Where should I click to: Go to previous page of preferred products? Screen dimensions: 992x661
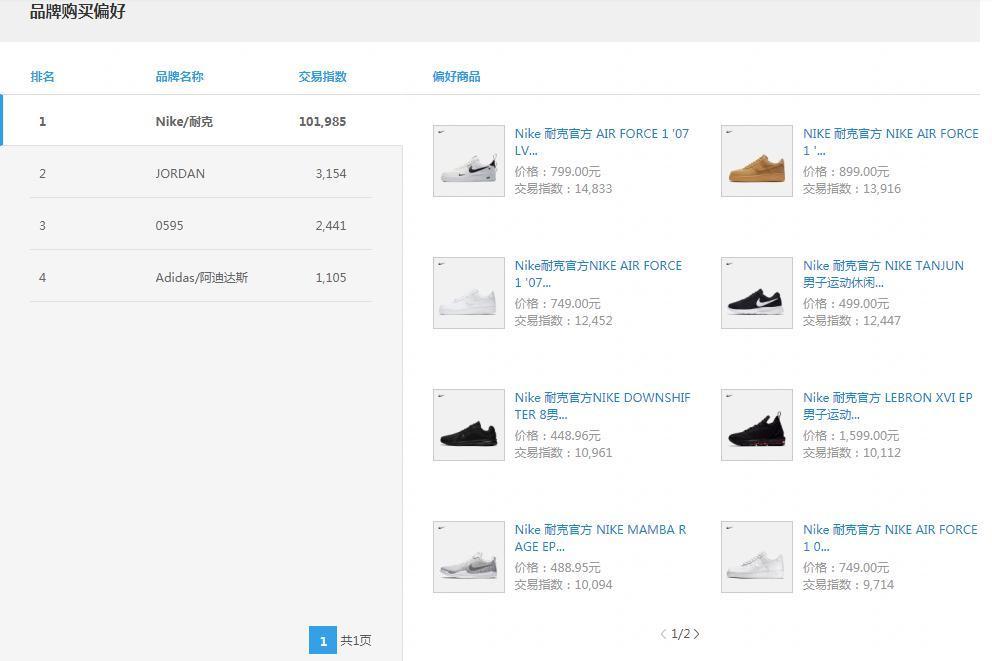click(x=663, y=634)
